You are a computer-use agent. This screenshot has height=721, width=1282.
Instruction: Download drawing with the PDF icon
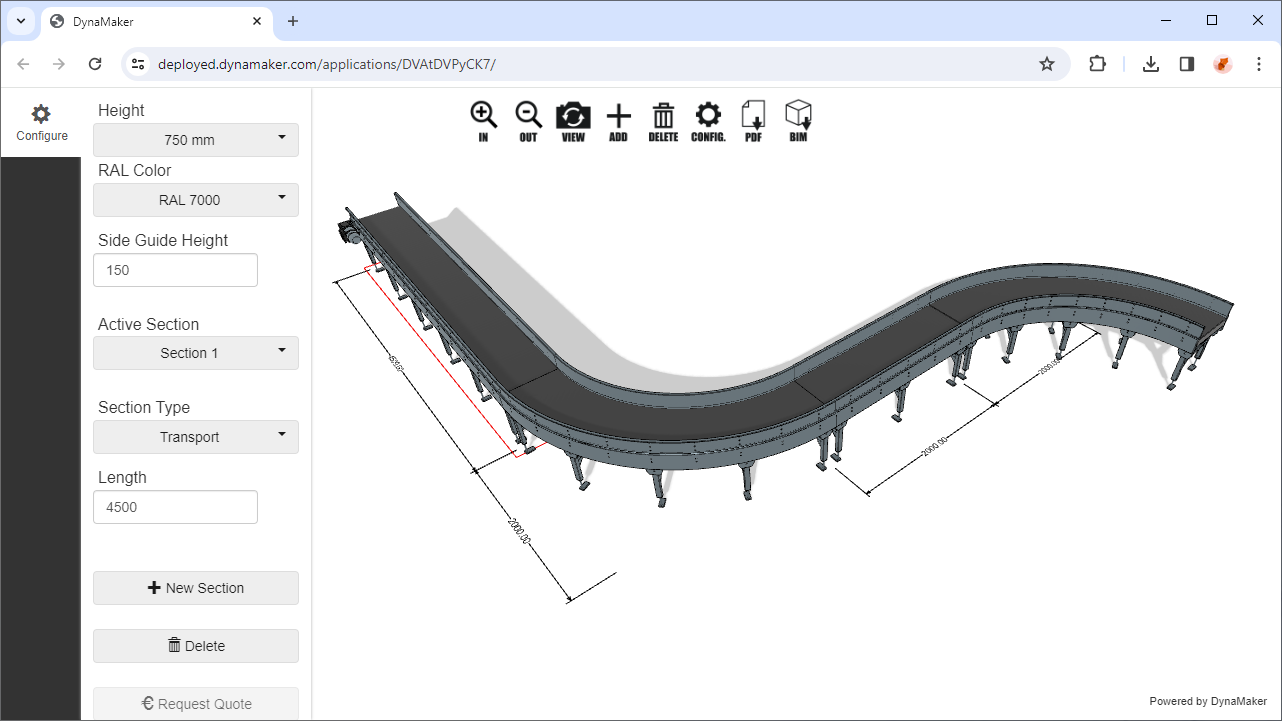click(753, 121)
